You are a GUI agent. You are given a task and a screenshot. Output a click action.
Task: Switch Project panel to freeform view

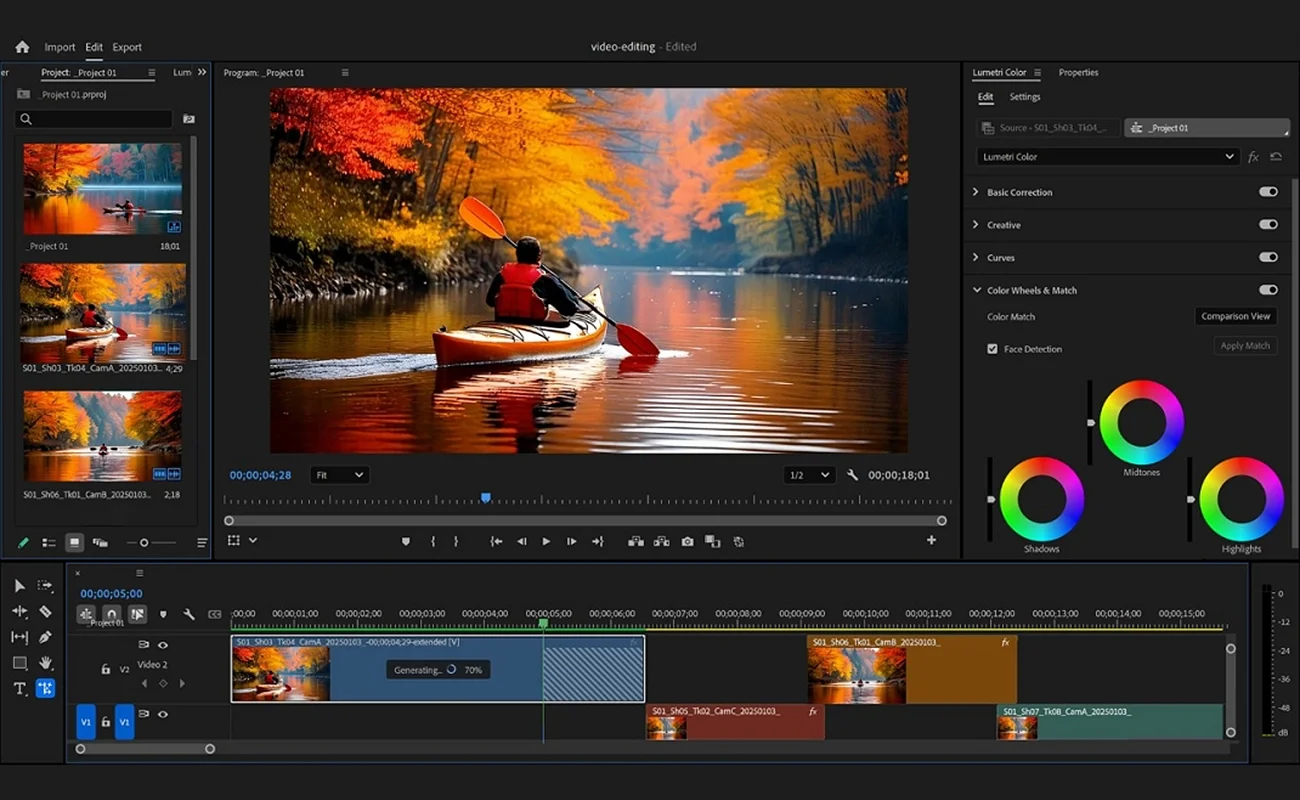coord(100,543)
